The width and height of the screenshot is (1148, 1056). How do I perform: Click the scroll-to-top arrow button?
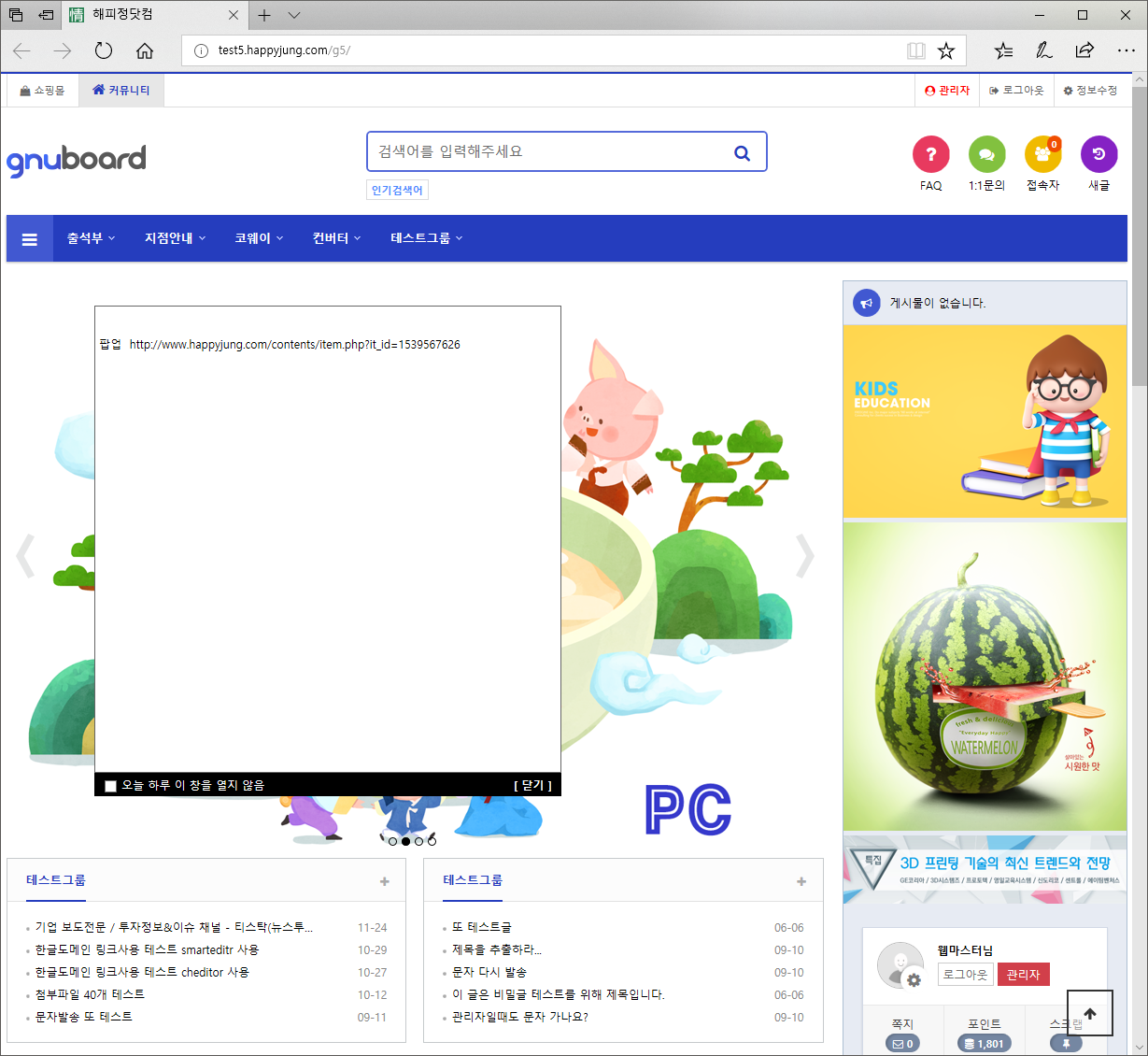(x=1089, y=1013)
